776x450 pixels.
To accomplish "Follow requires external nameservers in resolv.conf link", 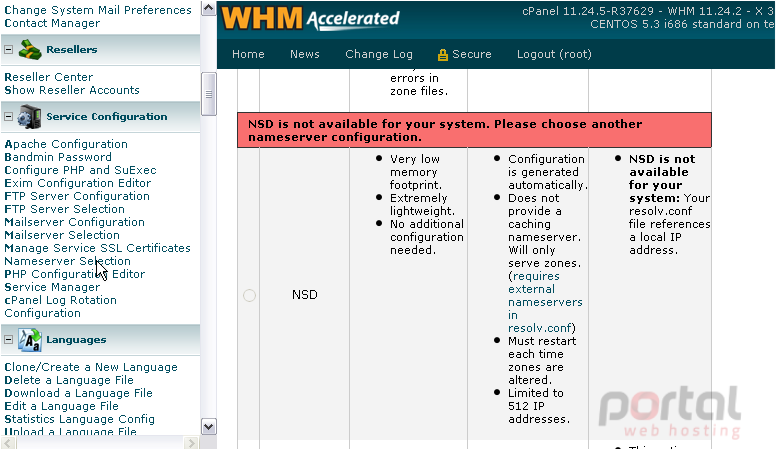I will pyautogui.click(x=544, y=302).
